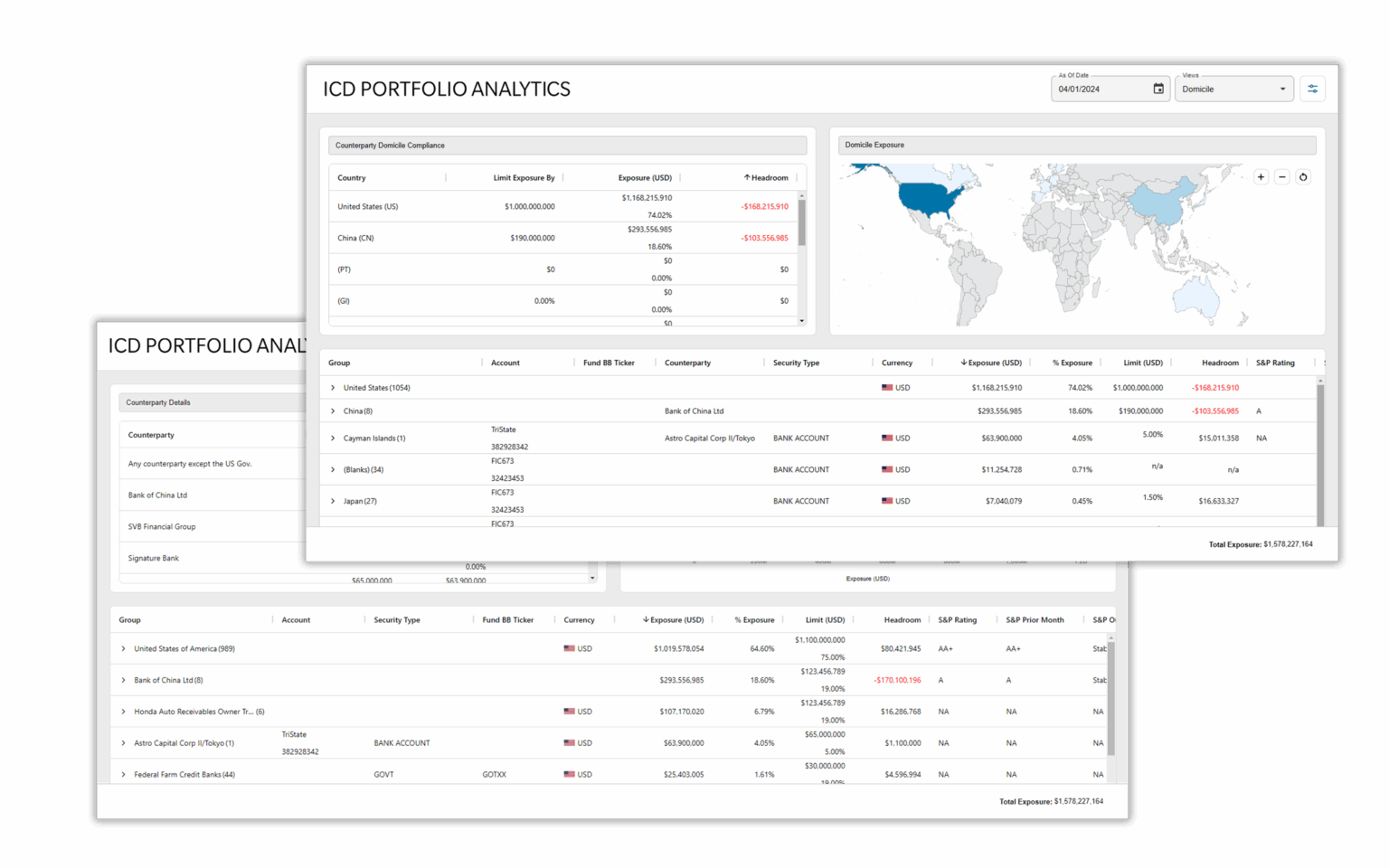Image resolution: width=1389 pixels, height=868 pixels.
Task: Expand the Cayman Islands (1) row
Action: [332, 438]
